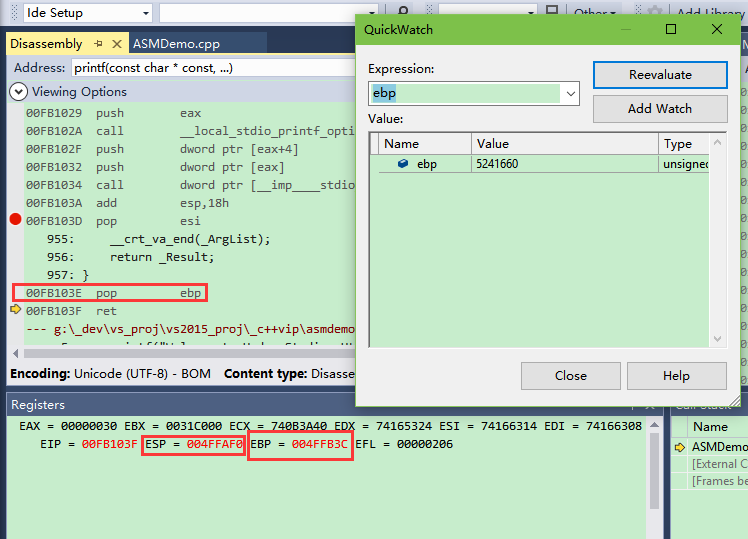The image size is (748, 539).
Task: Click the Expression text field containing ebp
Action: [x=464, y=93]
